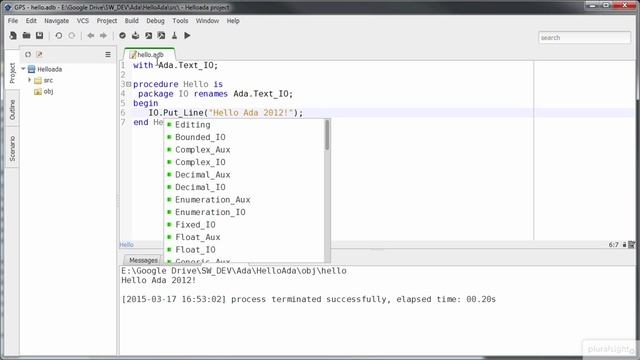Save the file with the floppy icon
This screenshot has height=360, width=640.
[x=40, y=36]
